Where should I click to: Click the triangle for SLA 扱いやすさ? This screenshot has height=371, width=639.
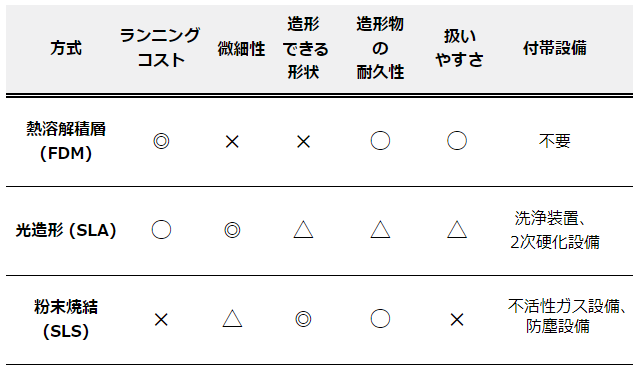pos(457,229)
